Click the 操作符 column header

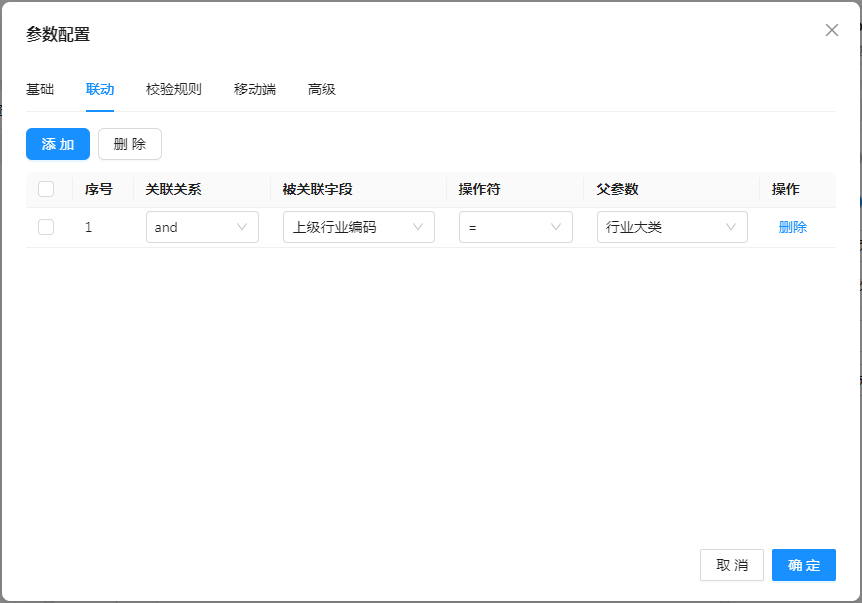(479, 189)
